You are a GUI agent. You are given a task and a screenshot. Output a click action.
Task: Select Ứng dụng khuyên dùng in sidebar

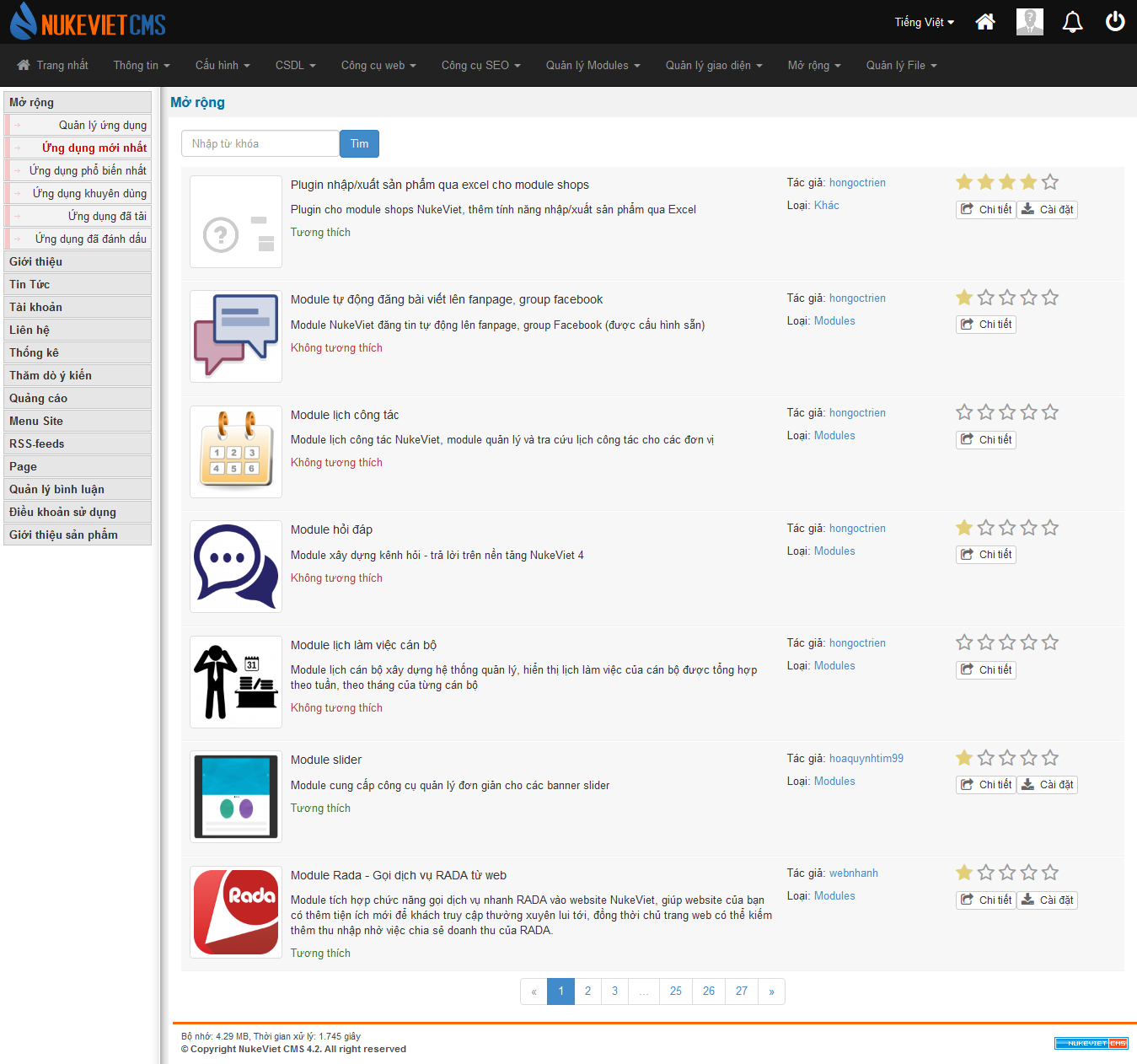78,193
